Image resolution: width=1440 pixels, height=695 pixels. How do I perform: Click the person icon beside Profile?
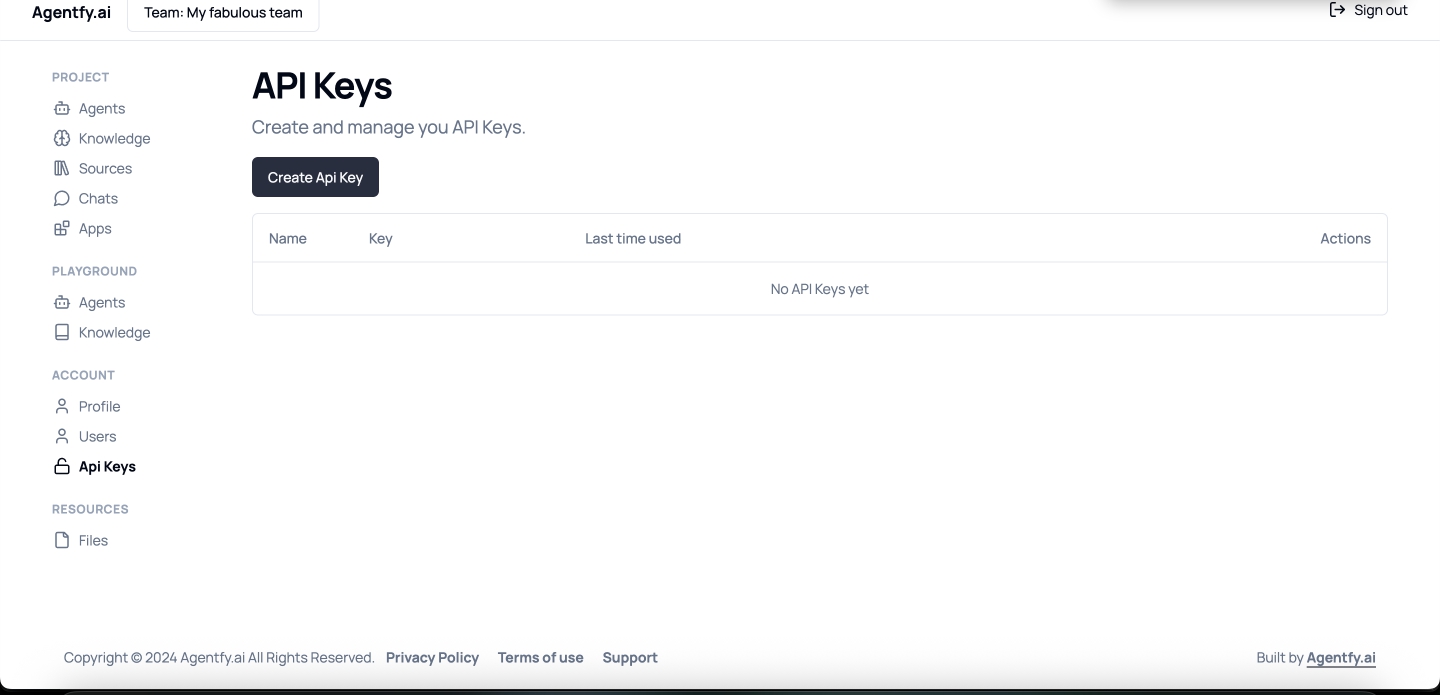62,406
